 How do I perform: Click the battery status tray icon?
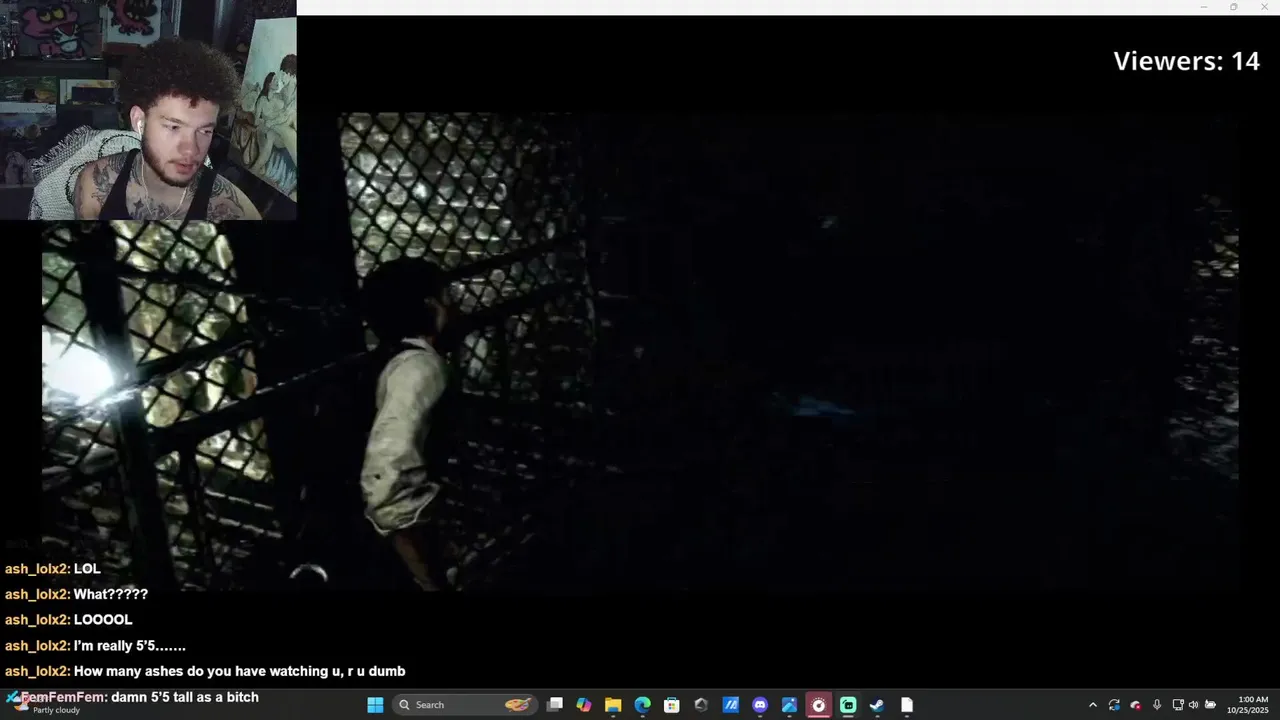(1210, 705)
